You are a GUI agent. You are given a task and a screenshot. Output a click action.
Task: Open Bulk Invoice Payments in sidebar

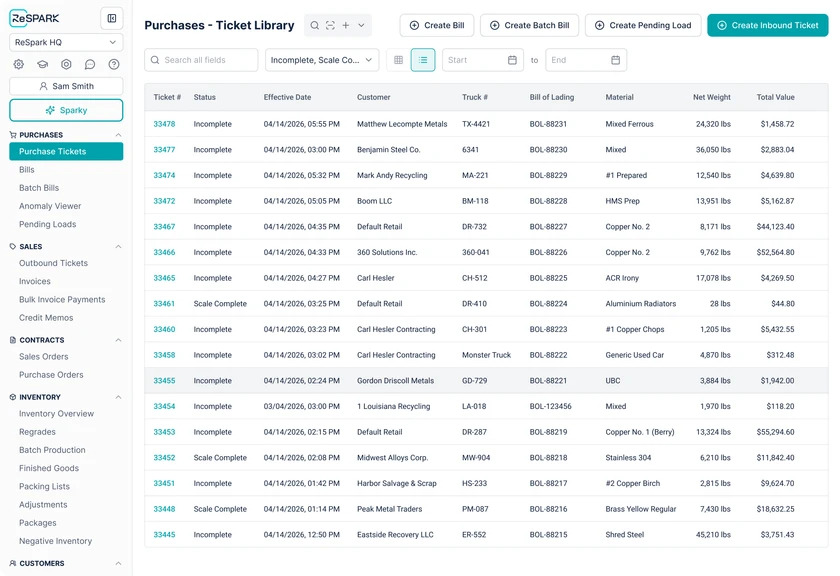[x=62, y=300]
